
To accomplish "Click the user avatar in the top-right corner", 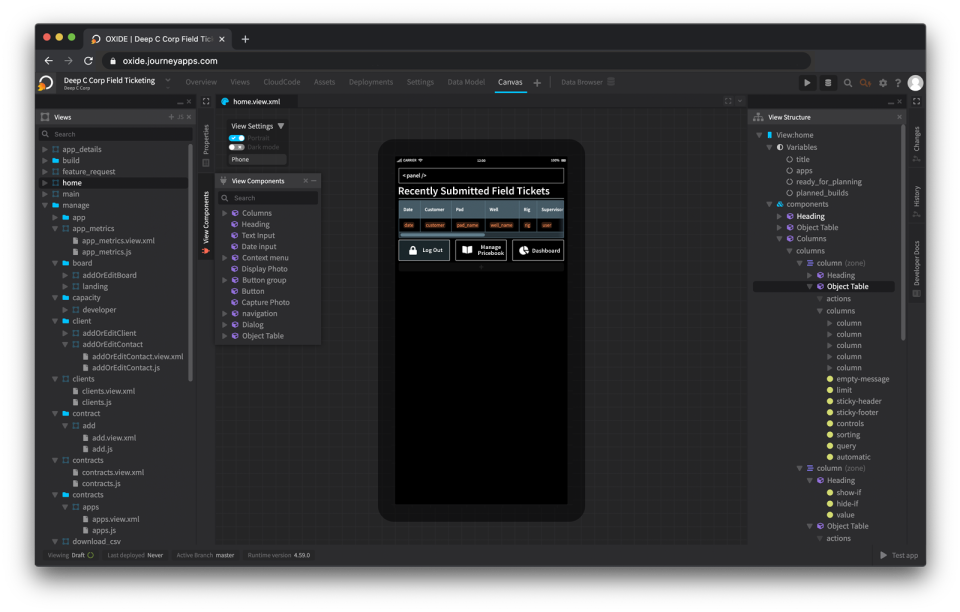I will 916,83.
